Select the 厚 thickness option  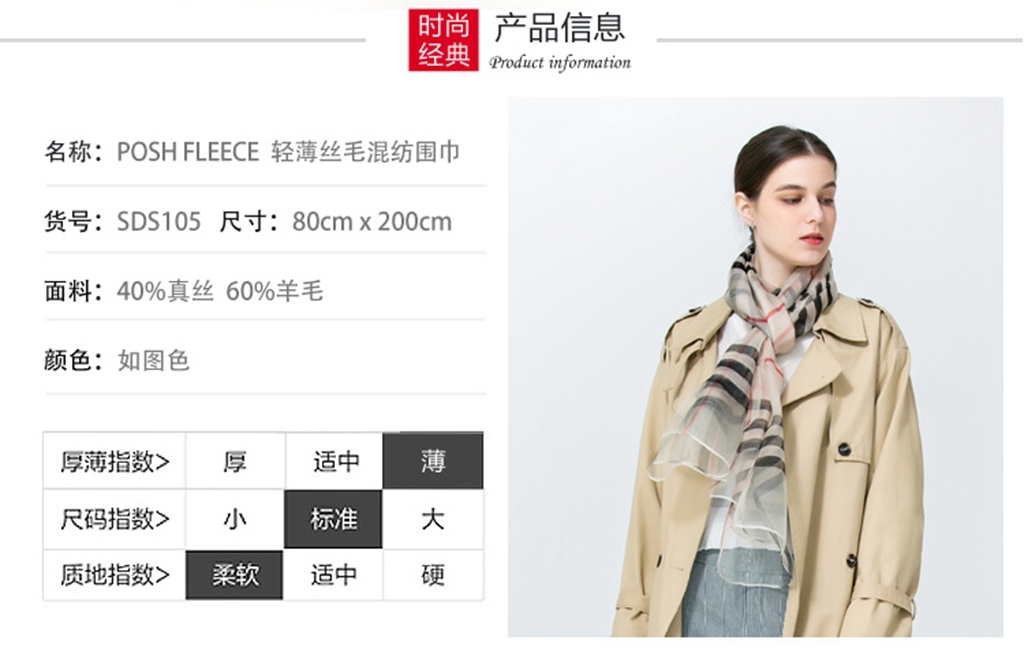(235, 461)
